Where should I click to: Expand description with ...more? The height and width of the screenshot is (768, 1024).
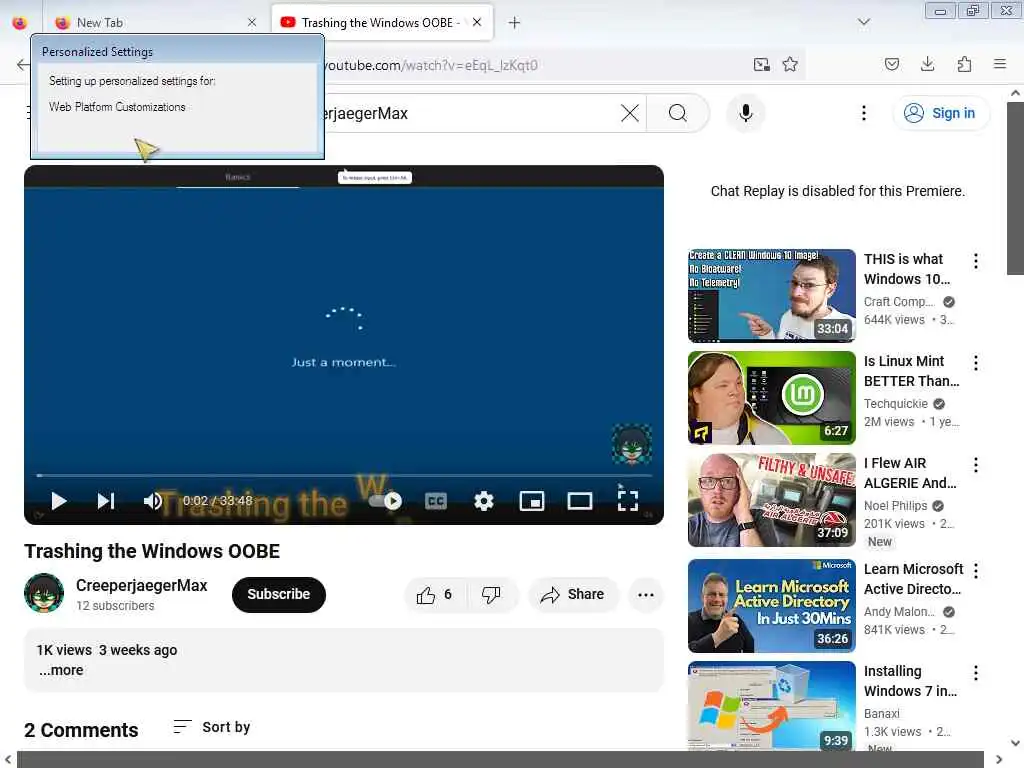click(61, 670)
